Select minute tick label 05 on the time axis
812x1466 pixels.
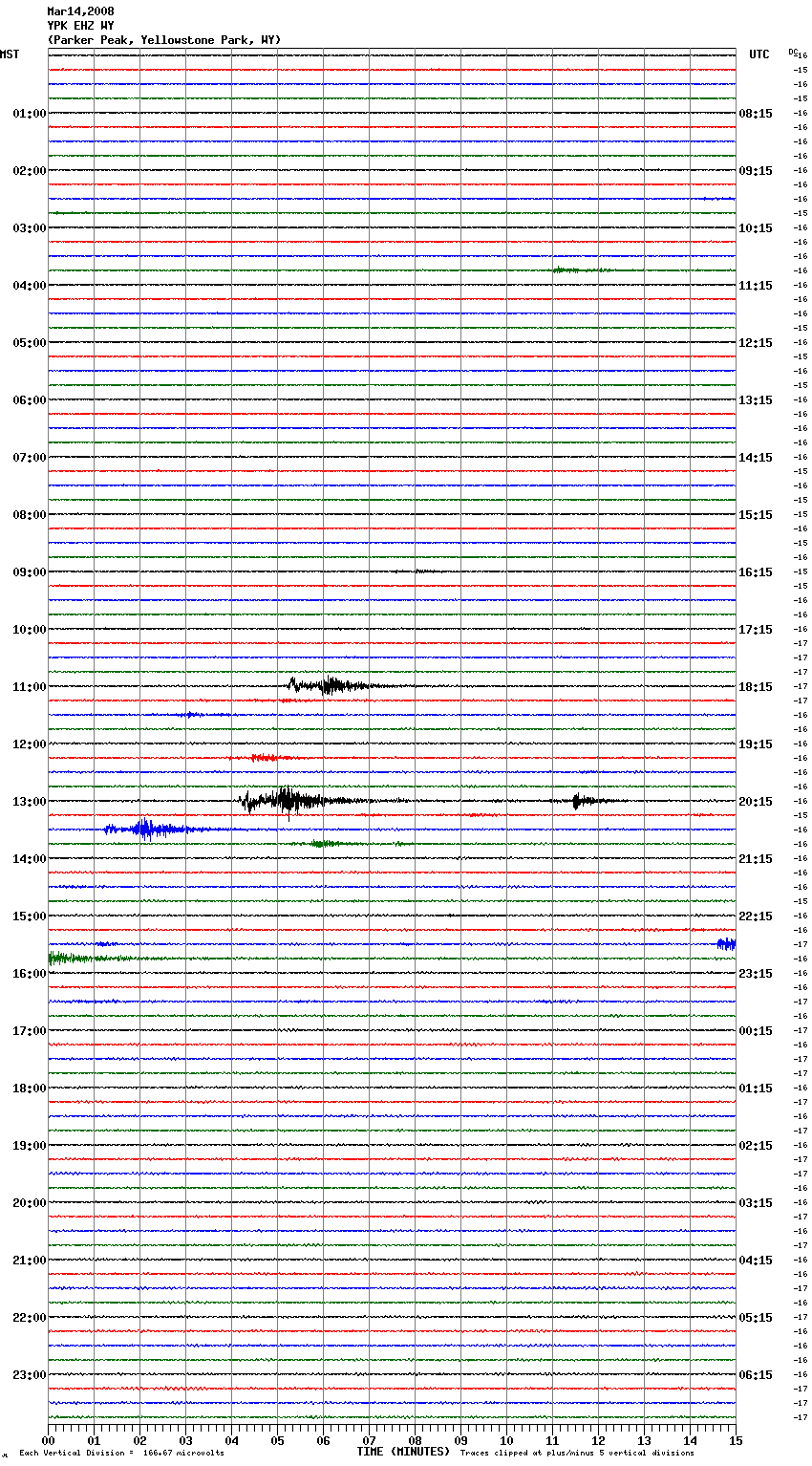[x=278, y=1440]
